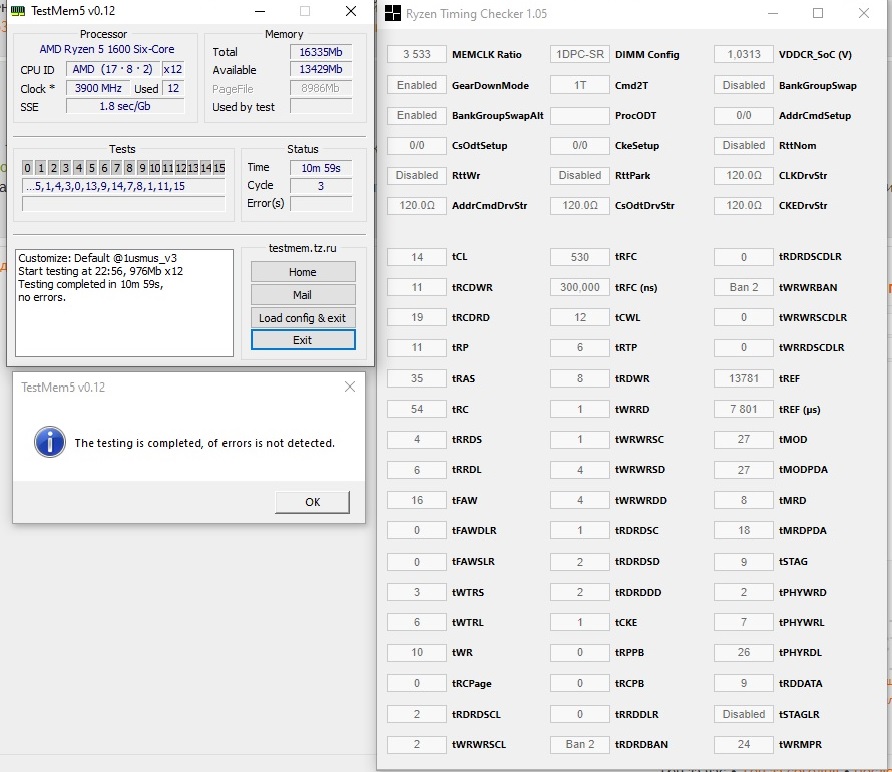Maximize the Ryzen Timing Checker window

click(x=818, y=14)
